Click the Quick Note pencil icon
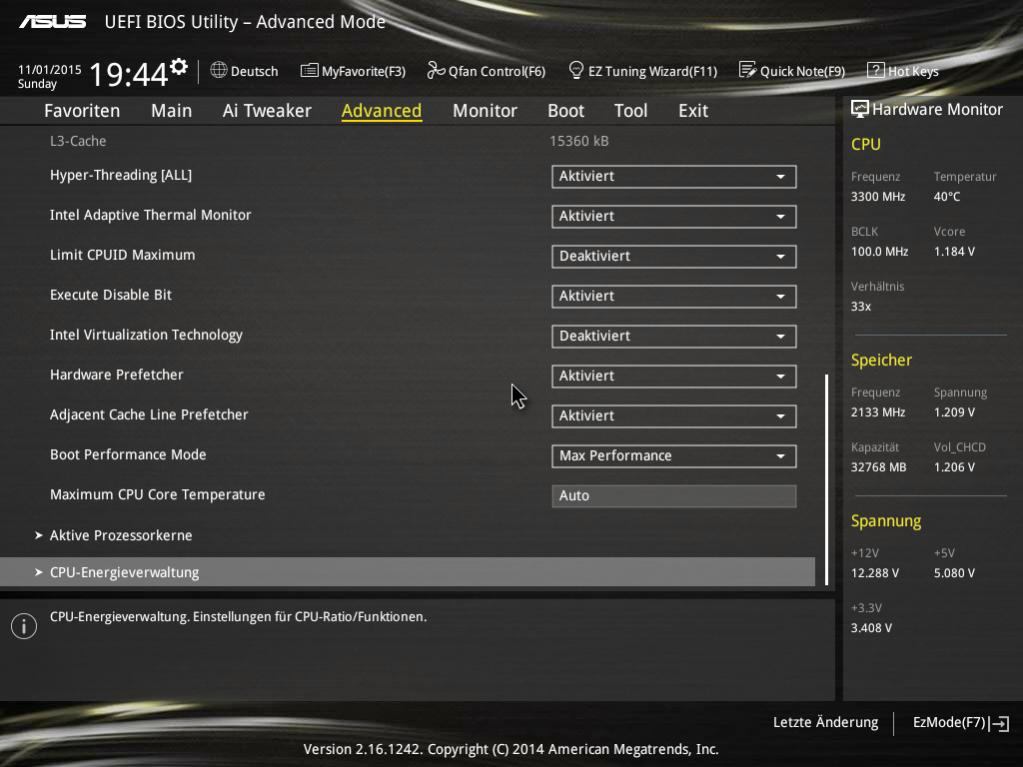The width and height of the screenshot is (1023, 767). point(747,70)
